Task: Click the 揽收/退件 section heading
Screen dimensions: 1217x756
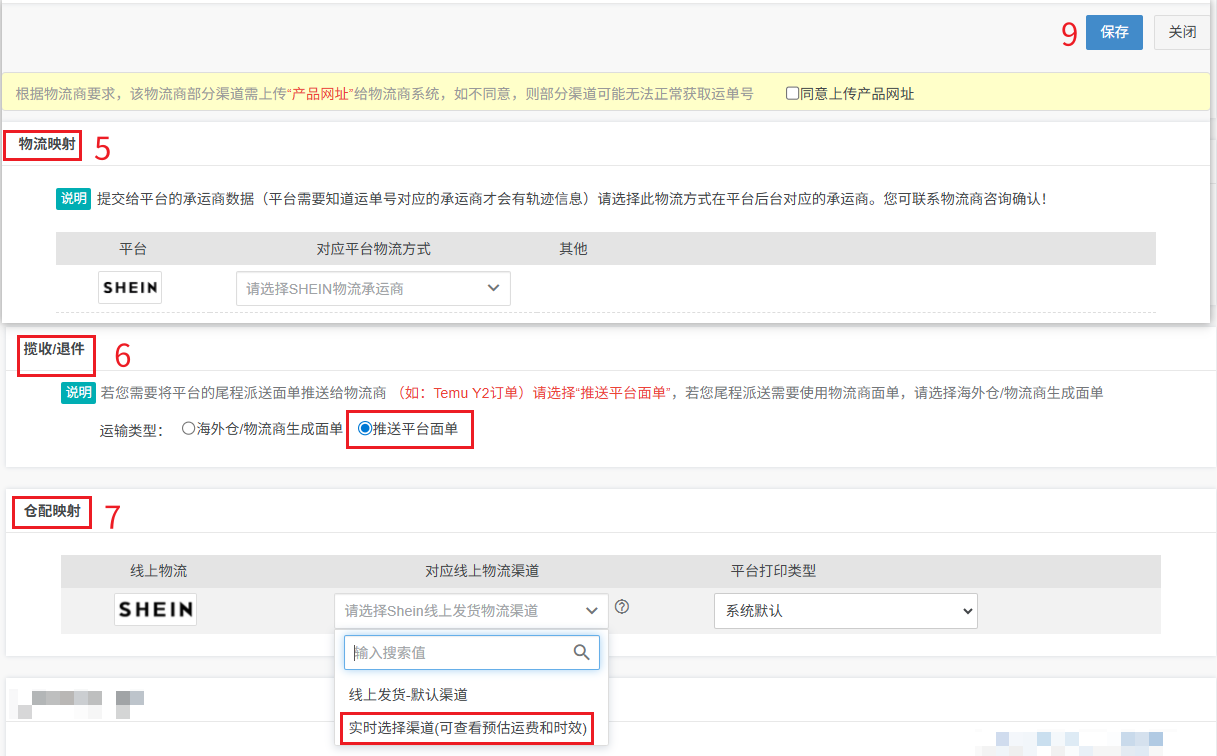Action: pyautogui.click(x=55, y=350)
